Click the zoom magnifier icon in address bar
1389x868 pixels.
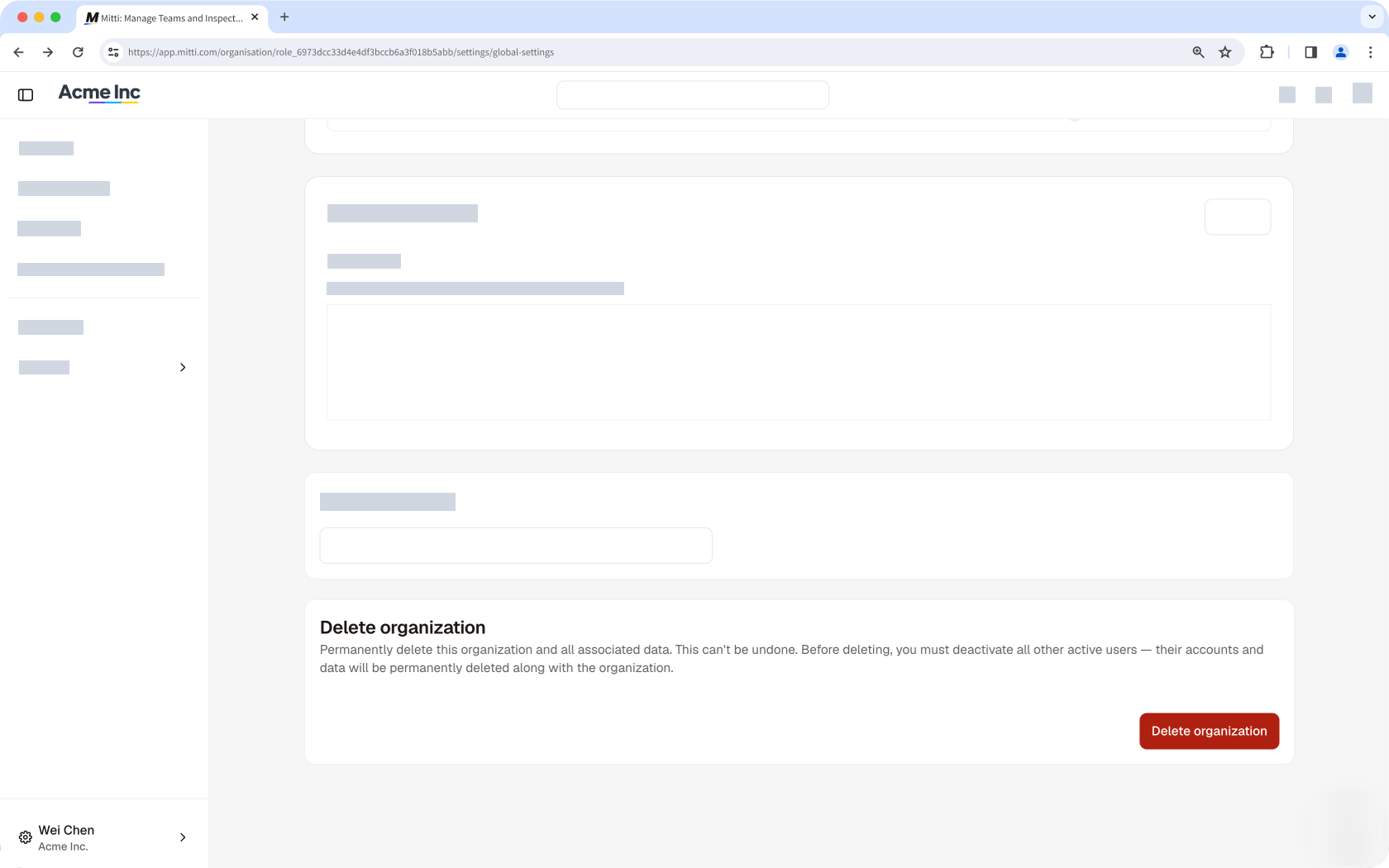[x=1198, y=52]
